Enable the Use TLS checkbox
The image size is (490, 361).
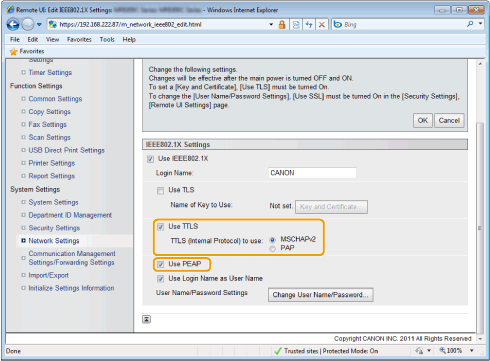(160, 190)
